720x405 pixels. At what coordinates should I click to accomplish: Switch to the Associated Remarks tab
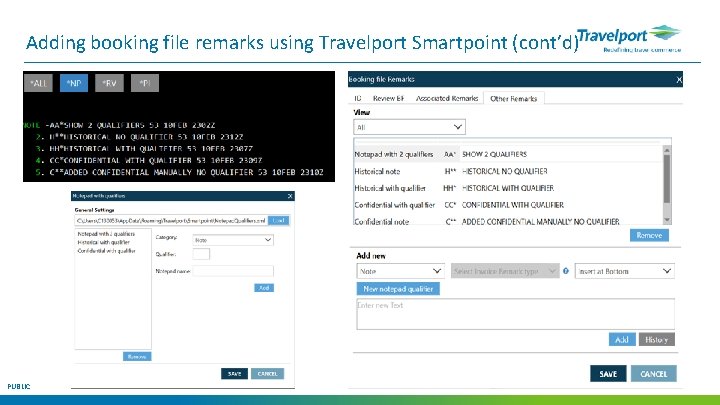pyautogui.click(x=447, y=98)
